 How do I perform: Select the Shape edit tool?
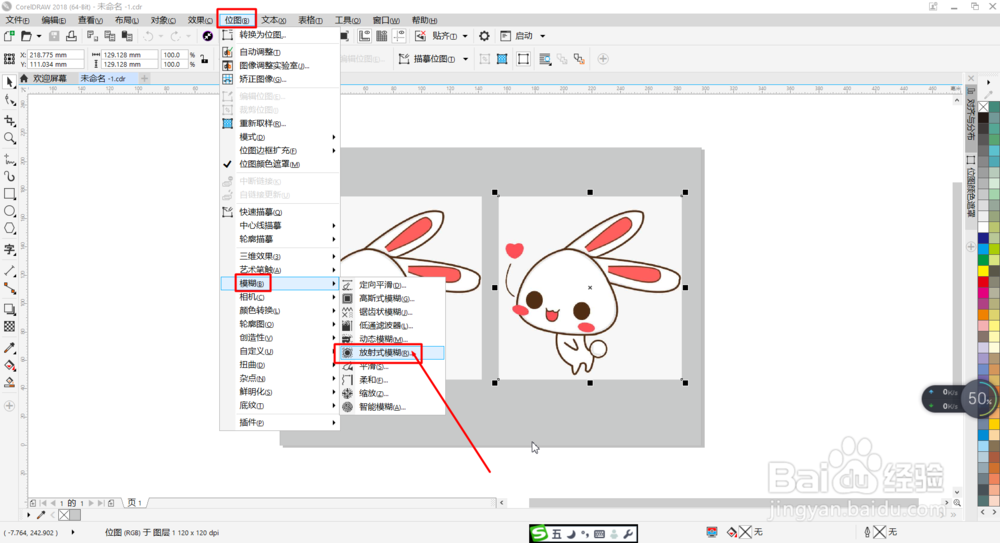[x=10, y=101]
